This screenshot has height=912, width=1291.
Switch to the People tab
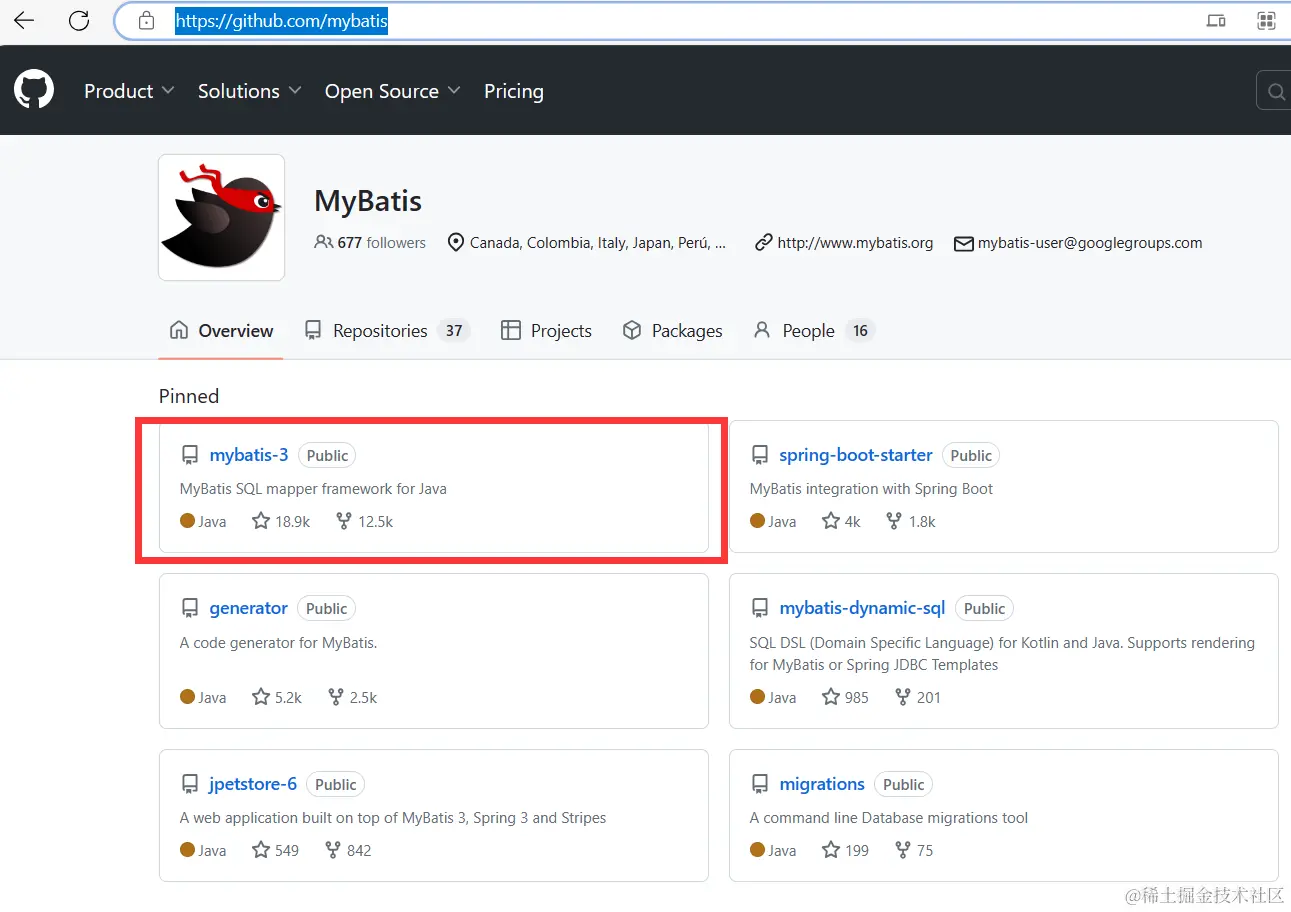click(x=814, y=331)
